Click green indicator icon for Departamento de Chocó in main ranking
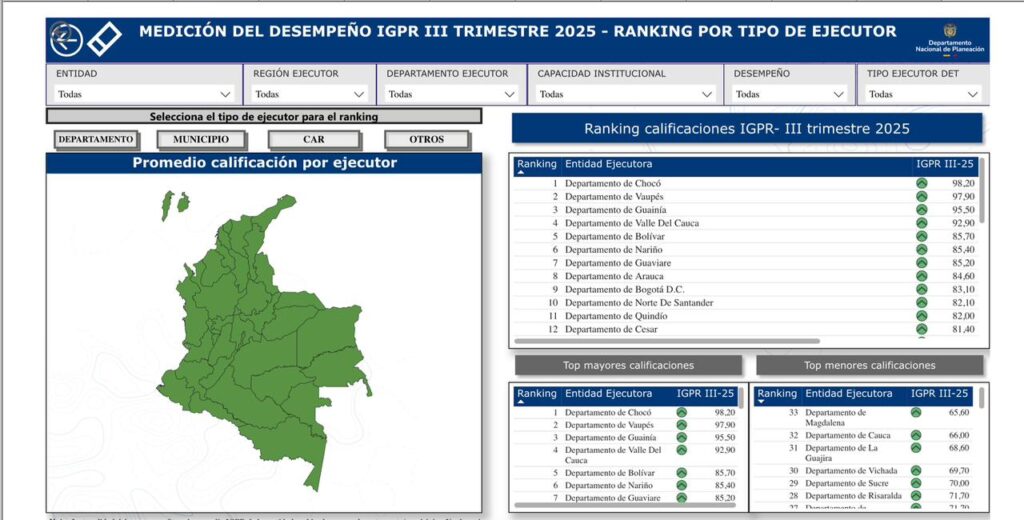1024x520 pixels. tap(921, 184)
